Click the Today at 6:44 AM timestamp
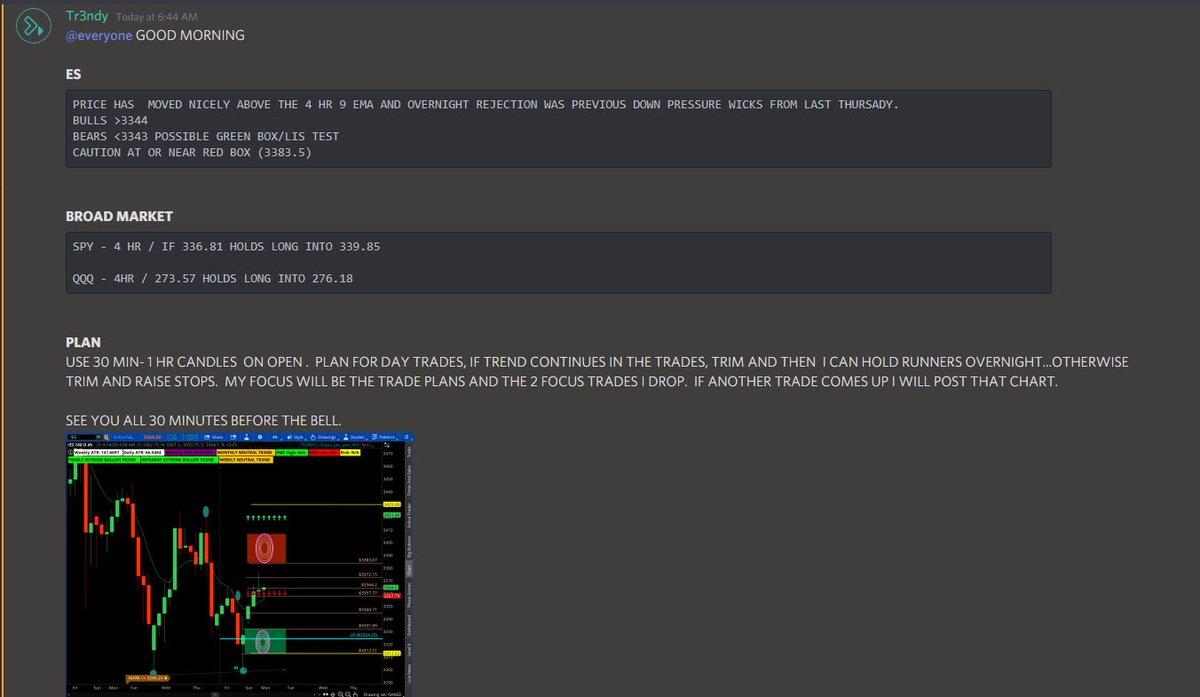This screenshot has height=697, width=1200. click(x=155, y=18)
